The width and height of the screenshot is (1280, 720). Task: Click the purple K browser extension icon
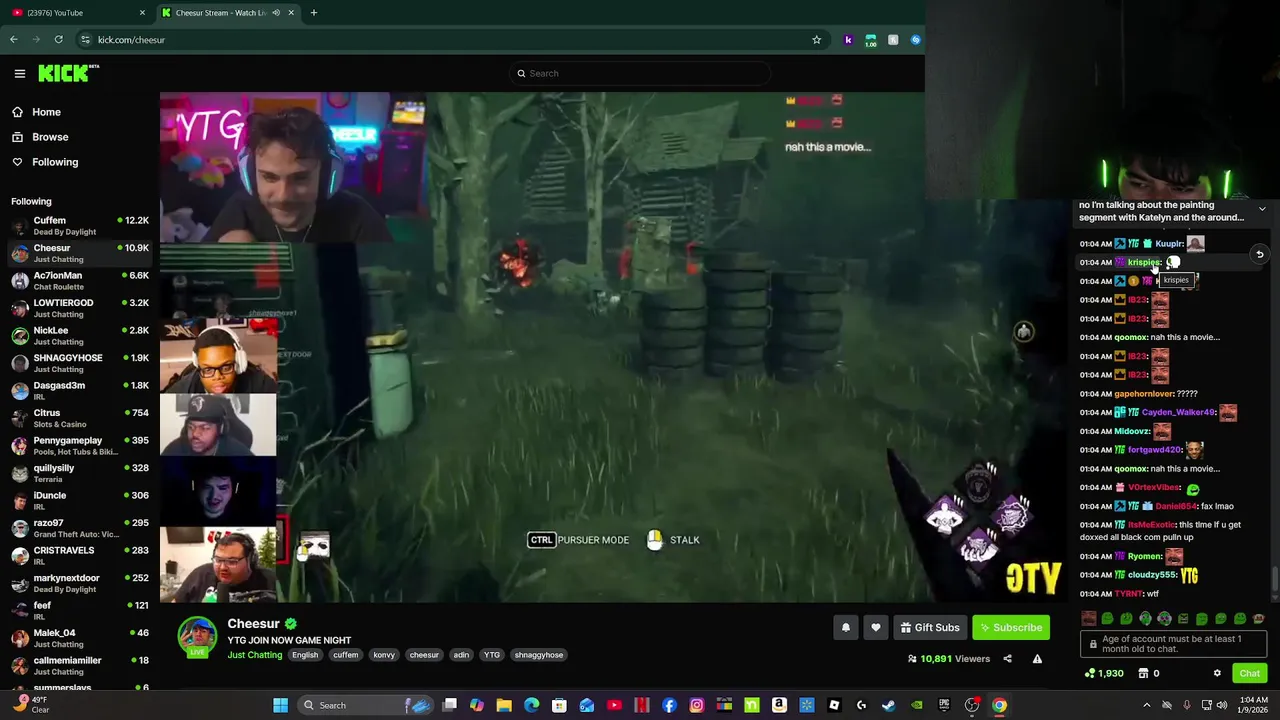click(x=849, y=40)
